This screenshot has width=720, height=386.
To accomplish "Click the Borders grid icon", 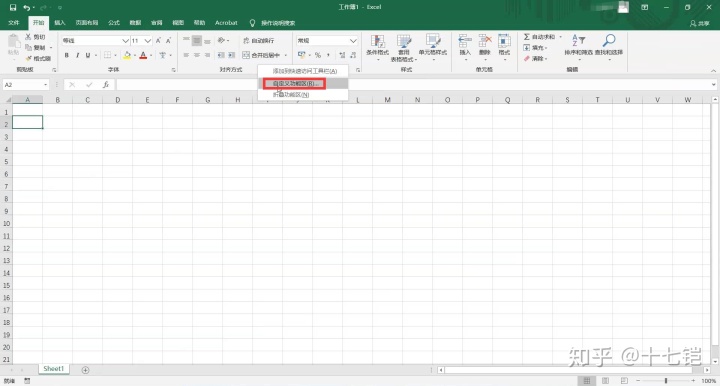I will (x=107, y=55).
